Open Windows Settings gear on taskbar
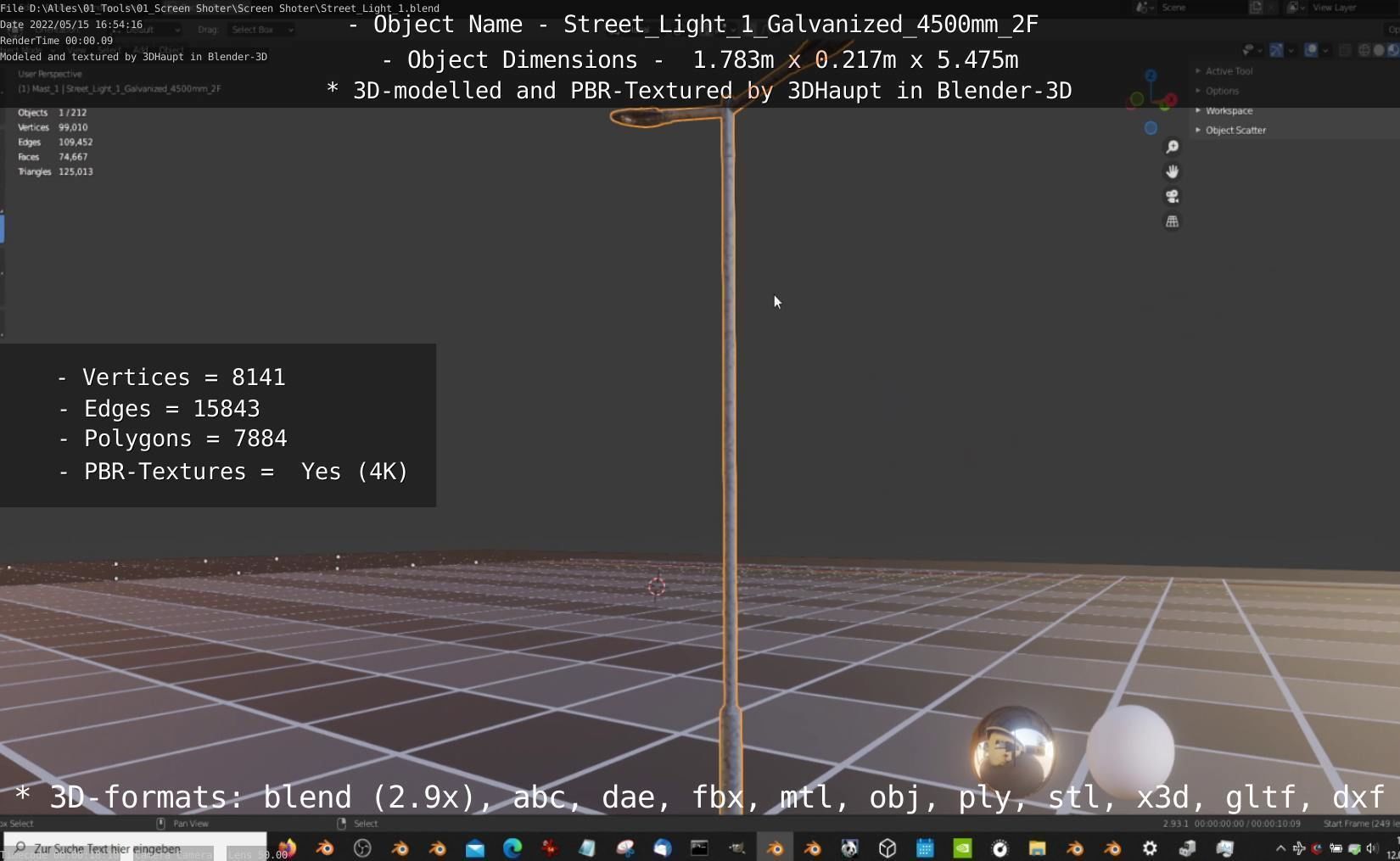1400x861 pixels. tap(1150, 847)
